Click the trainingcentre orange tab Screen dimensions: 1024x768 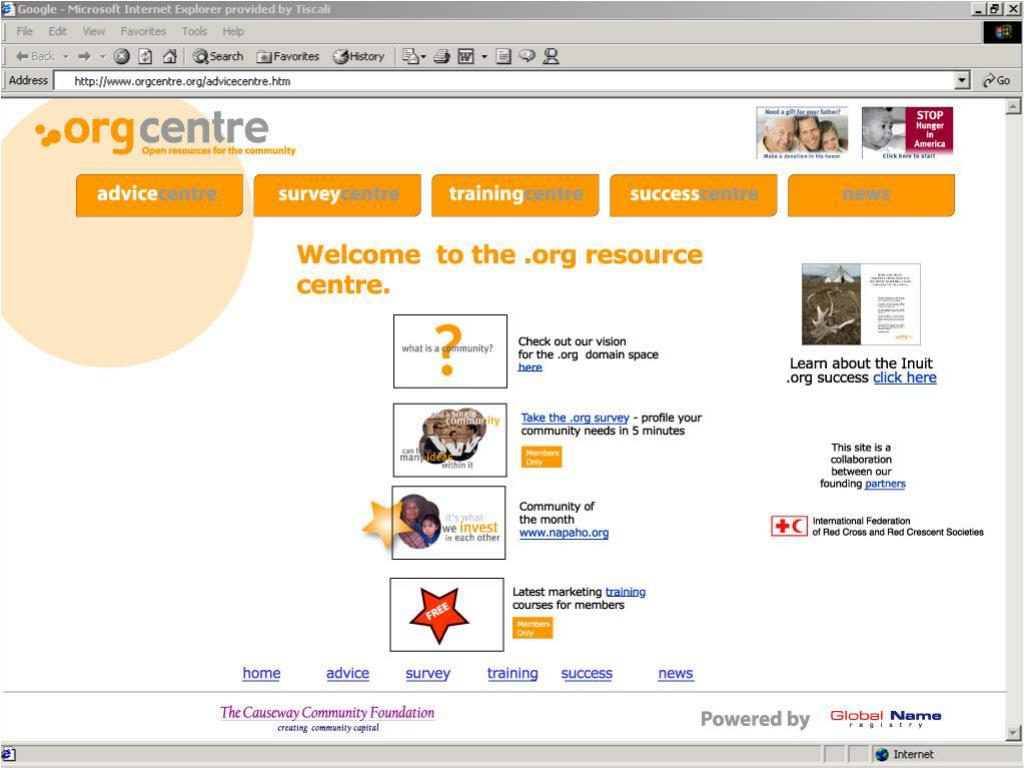(515, 195)
